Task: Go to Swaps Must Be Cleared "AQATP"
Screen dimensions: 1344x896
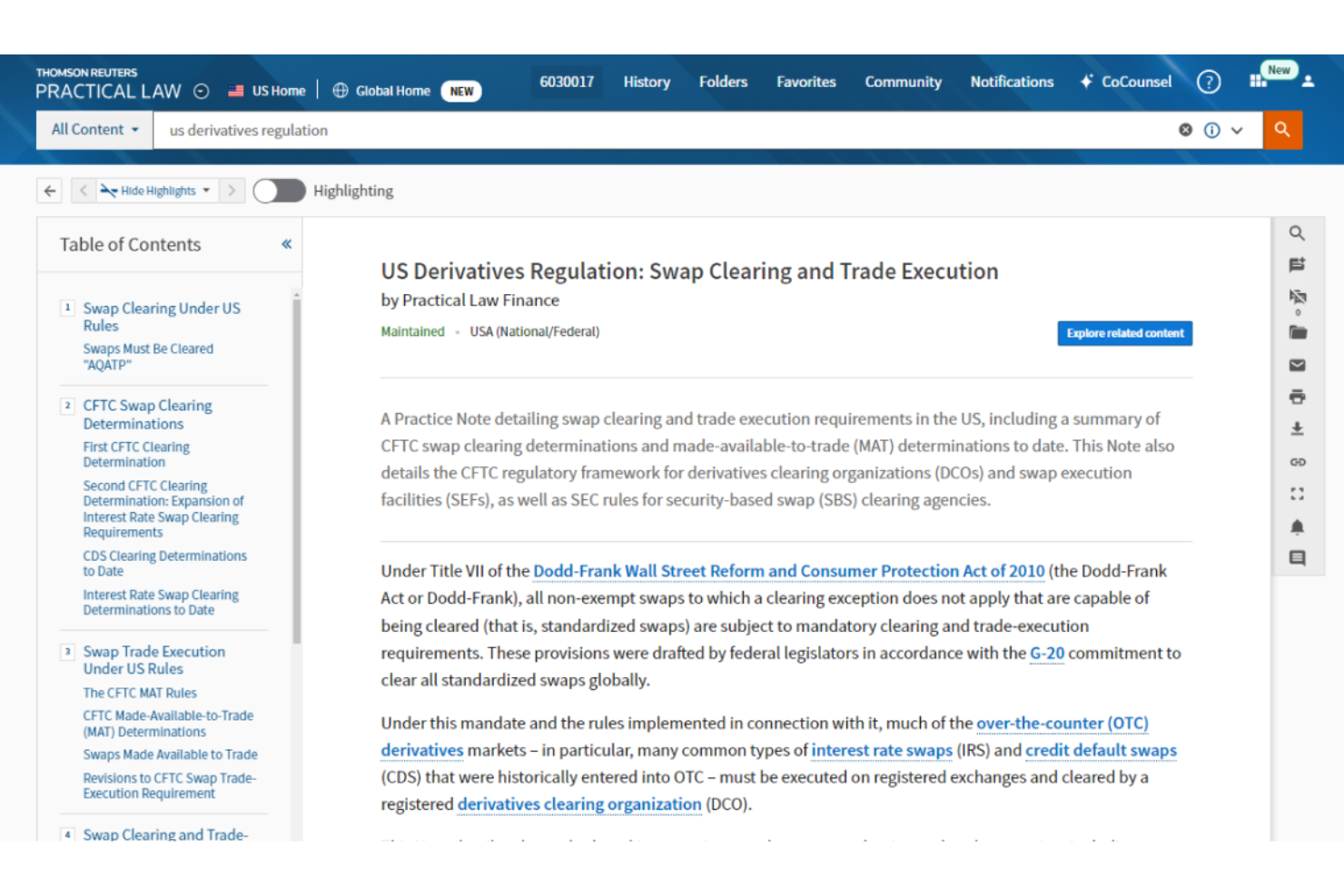Action: 148,357
